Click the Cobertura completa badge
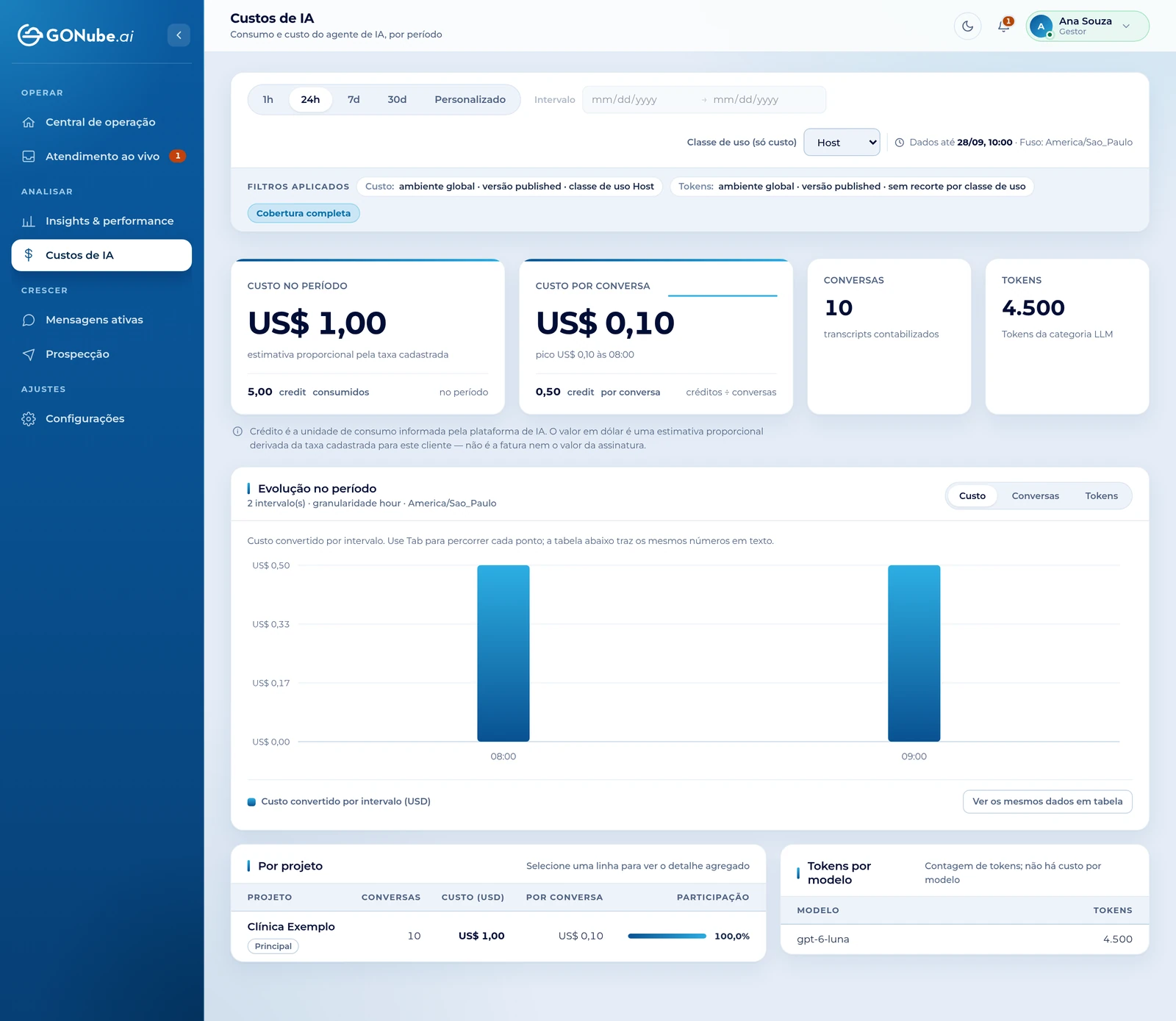1176x1021 pixels. pos(304,214)
